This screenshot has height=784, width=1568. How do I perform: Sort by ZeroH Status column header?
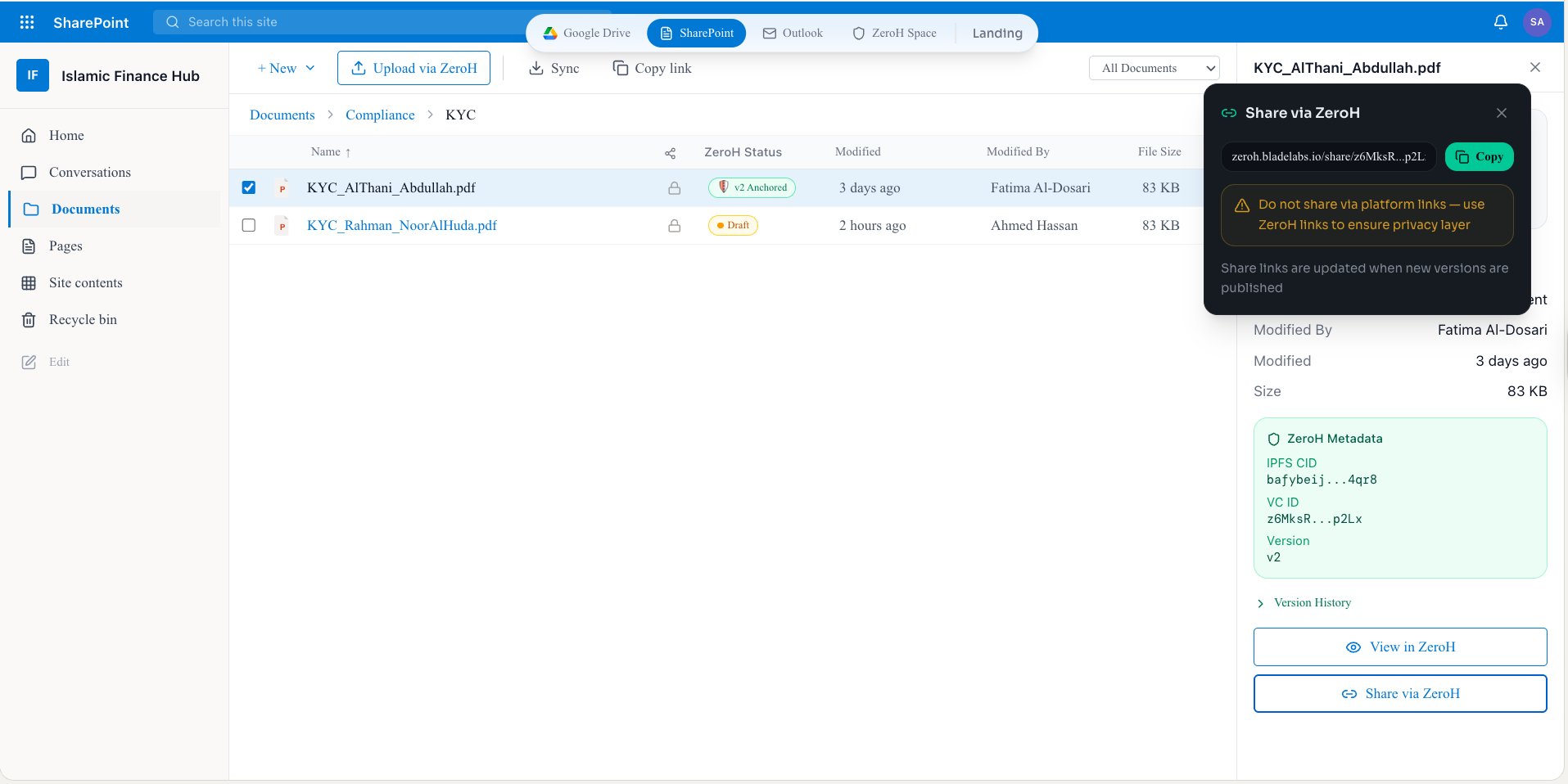pos(743,152)
